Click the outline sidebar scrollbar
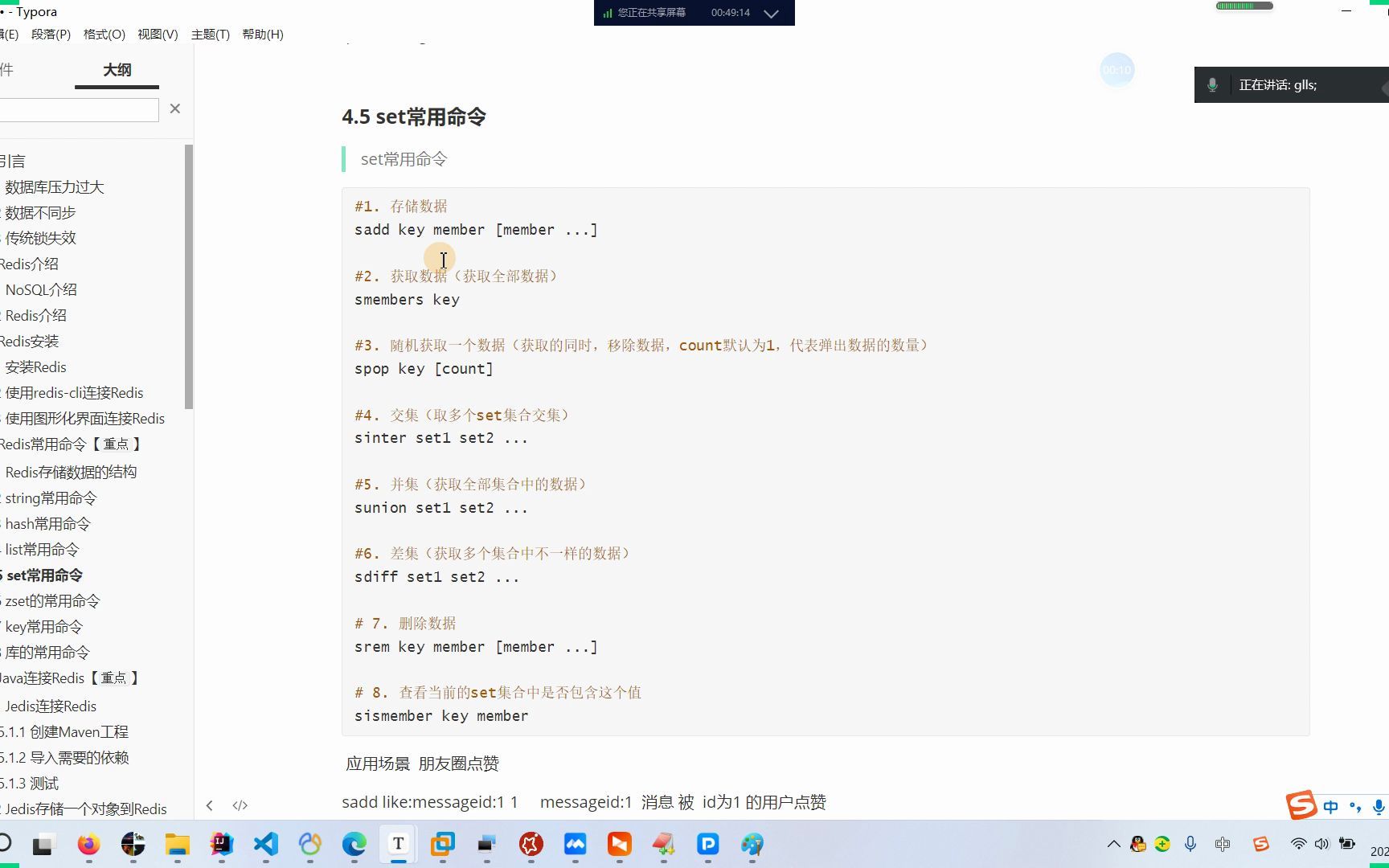This screenshot has width=1389, height=868. click(189, 277)
